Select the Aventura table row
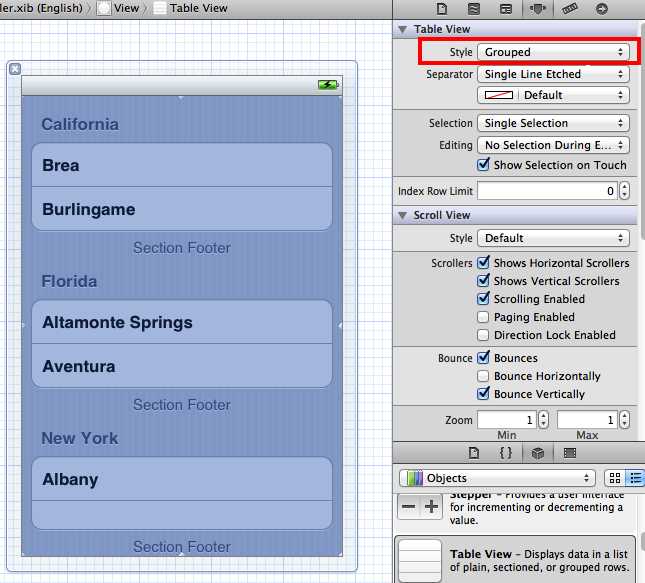The width and height of the screenshot is (645, 583). pos(182,366)
